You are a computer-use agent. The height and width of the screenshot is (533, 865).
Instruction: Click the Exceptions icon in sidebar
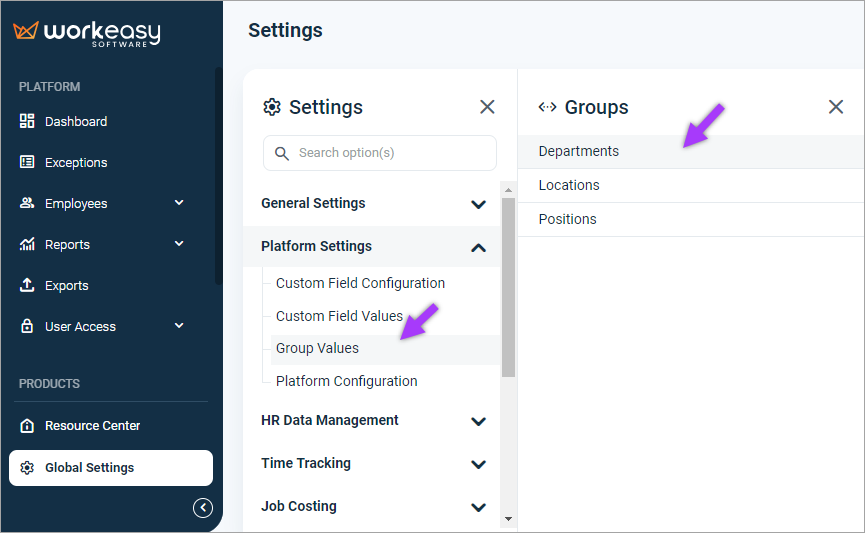point(27,162)
